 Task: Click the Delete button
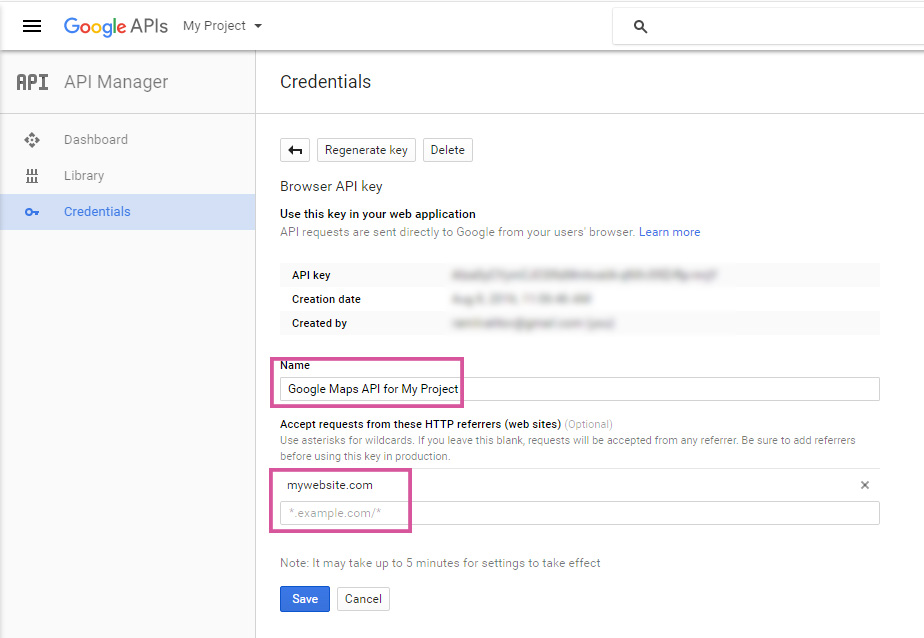[x=447, y=150]
